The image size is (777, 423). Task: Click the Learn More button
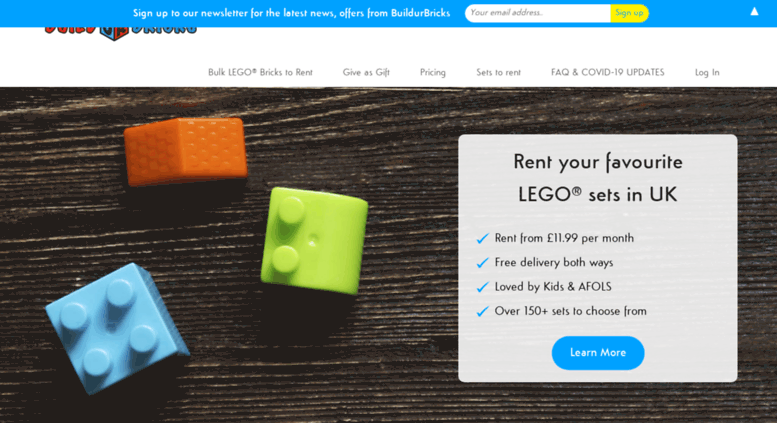tap(598, 353)
